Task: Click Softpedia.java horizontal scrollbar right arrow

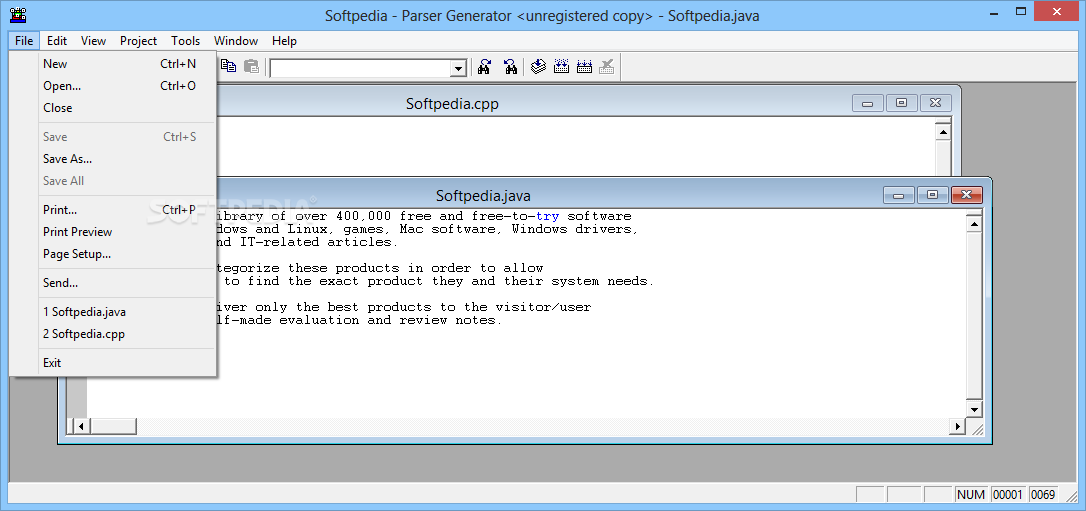Action: coord(959,427)
